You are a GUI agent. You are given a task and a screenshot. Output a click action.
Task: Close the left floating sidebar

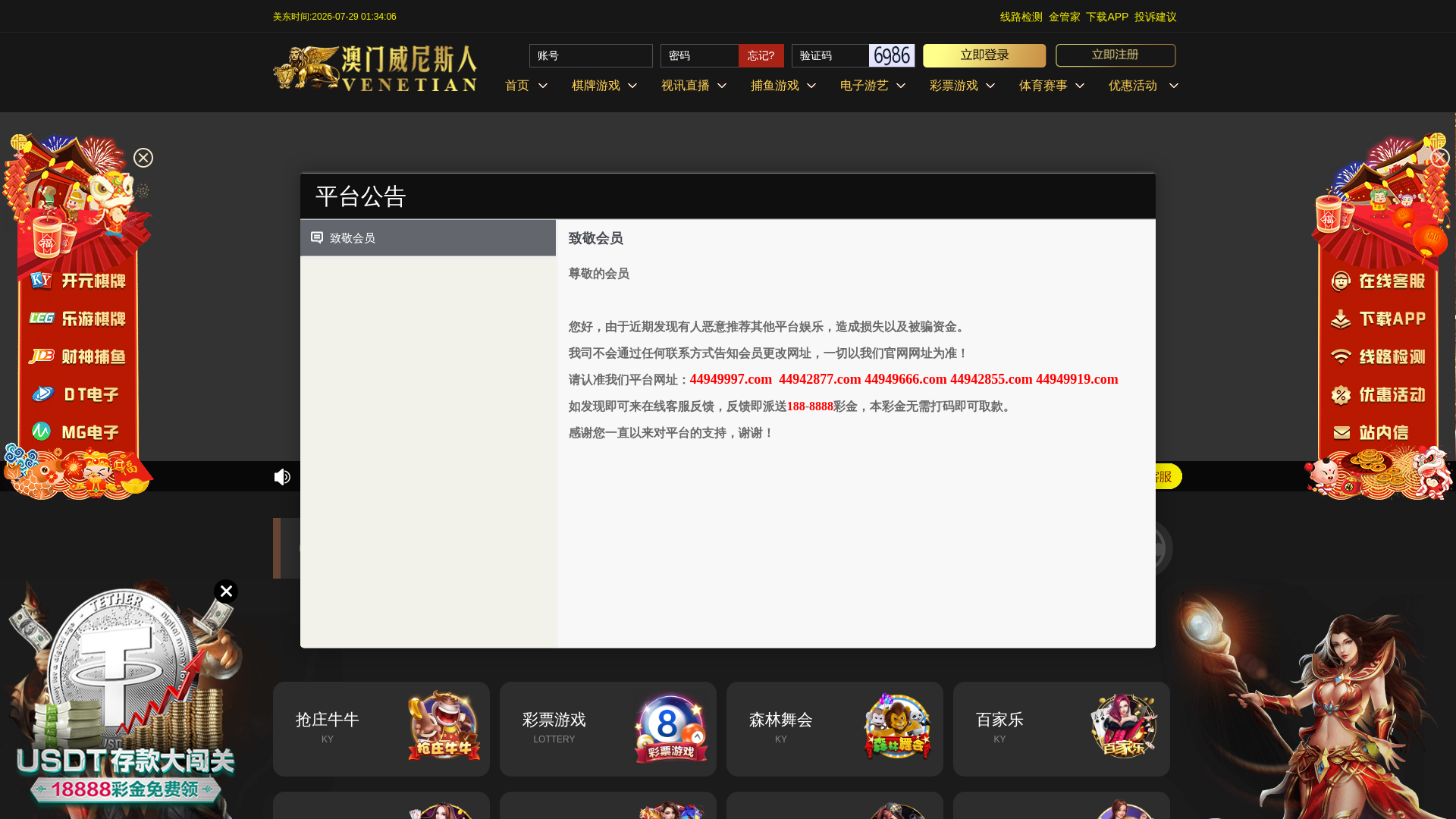click(x=143, y=158)
